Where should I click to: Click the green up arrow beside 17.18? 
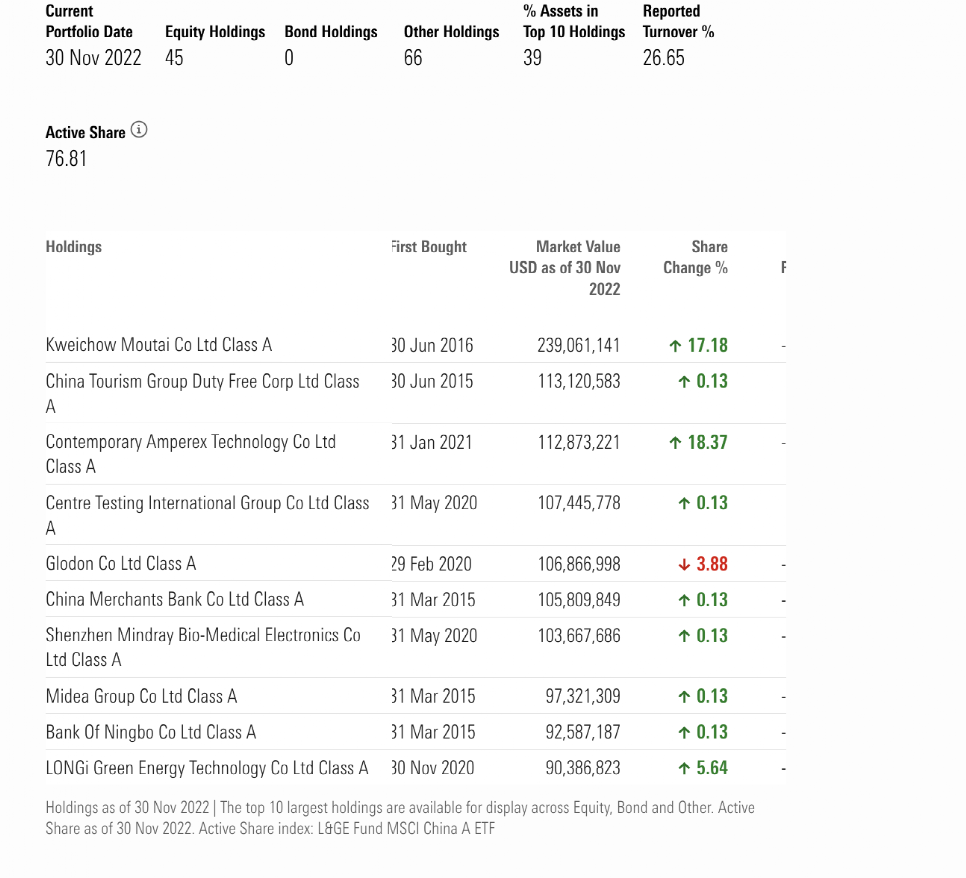tap(675, 346)
